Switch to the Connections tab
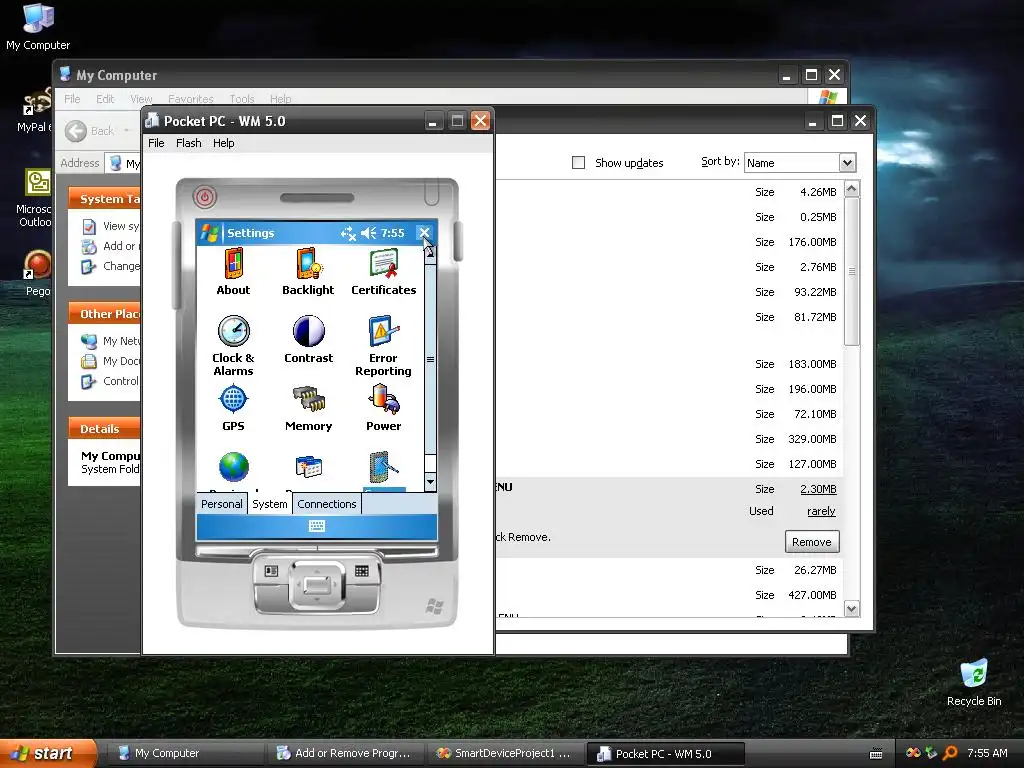 click(327, 504)
